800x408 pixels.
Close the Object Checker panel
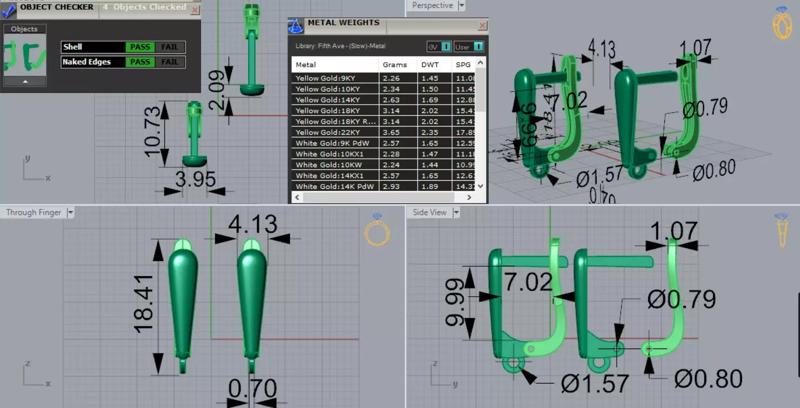pyautogui.click(x=194, y=10)
